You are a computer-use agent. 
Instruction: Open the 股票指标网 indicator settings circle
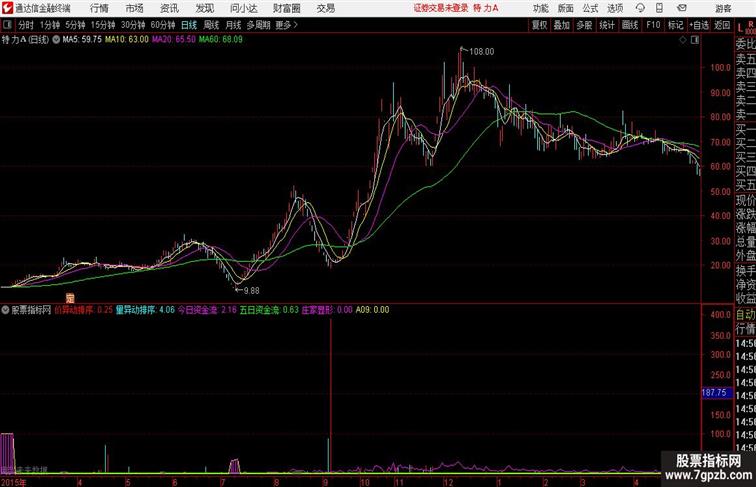(5, 310)
